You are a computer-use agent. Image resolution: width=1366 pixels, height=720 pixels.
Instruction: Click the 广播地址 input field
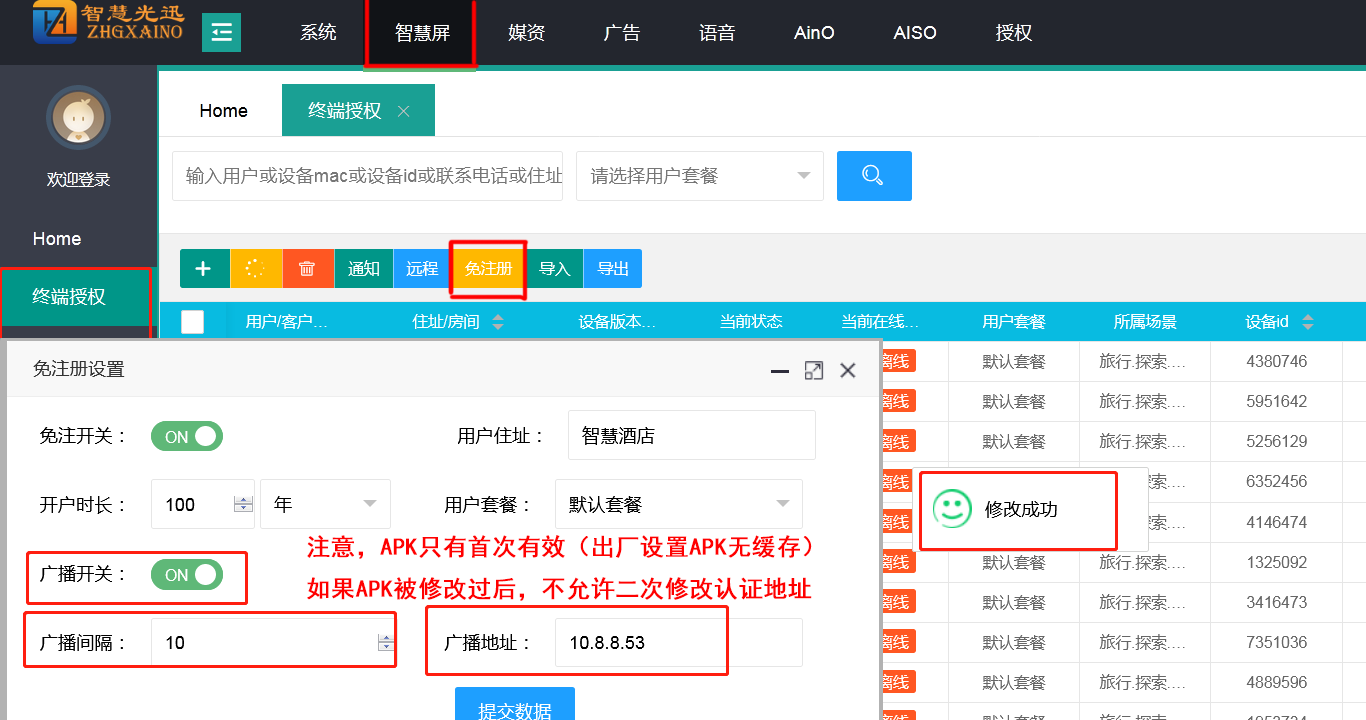click(x=678, y=642)
